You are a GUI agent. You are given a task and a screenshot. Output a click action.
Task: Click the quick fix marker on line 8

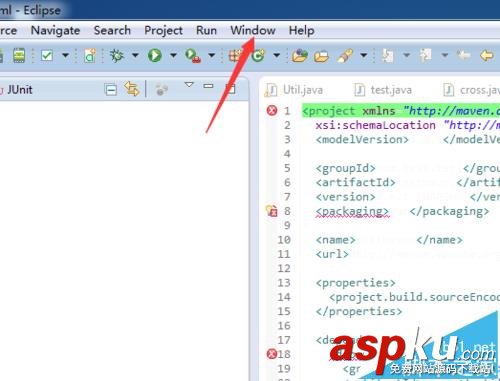tap(272, 211)
